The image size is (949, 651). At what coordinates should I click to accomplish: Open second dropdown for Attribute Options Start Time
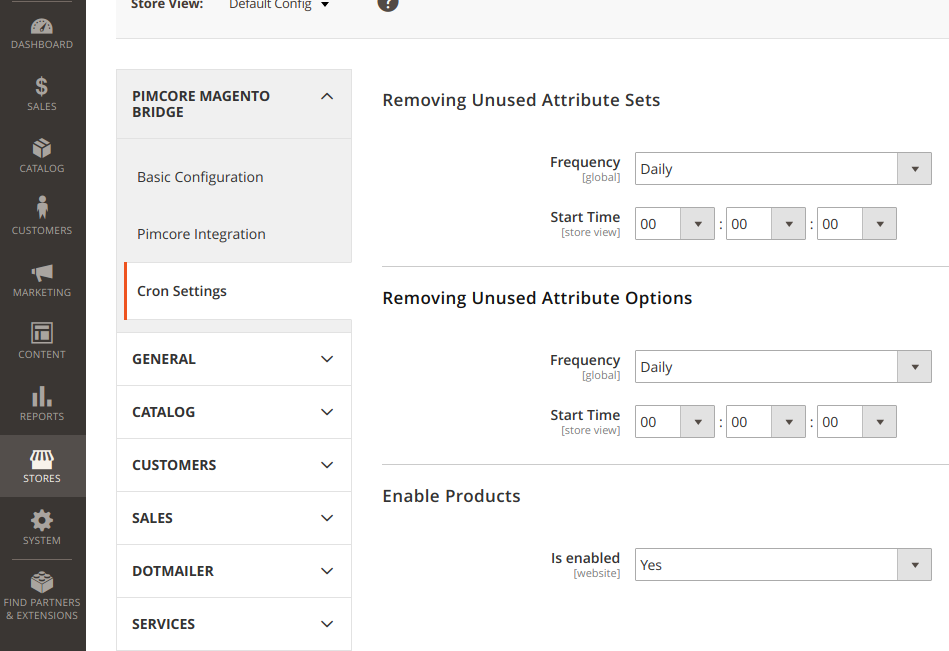[x=856, y=422]
